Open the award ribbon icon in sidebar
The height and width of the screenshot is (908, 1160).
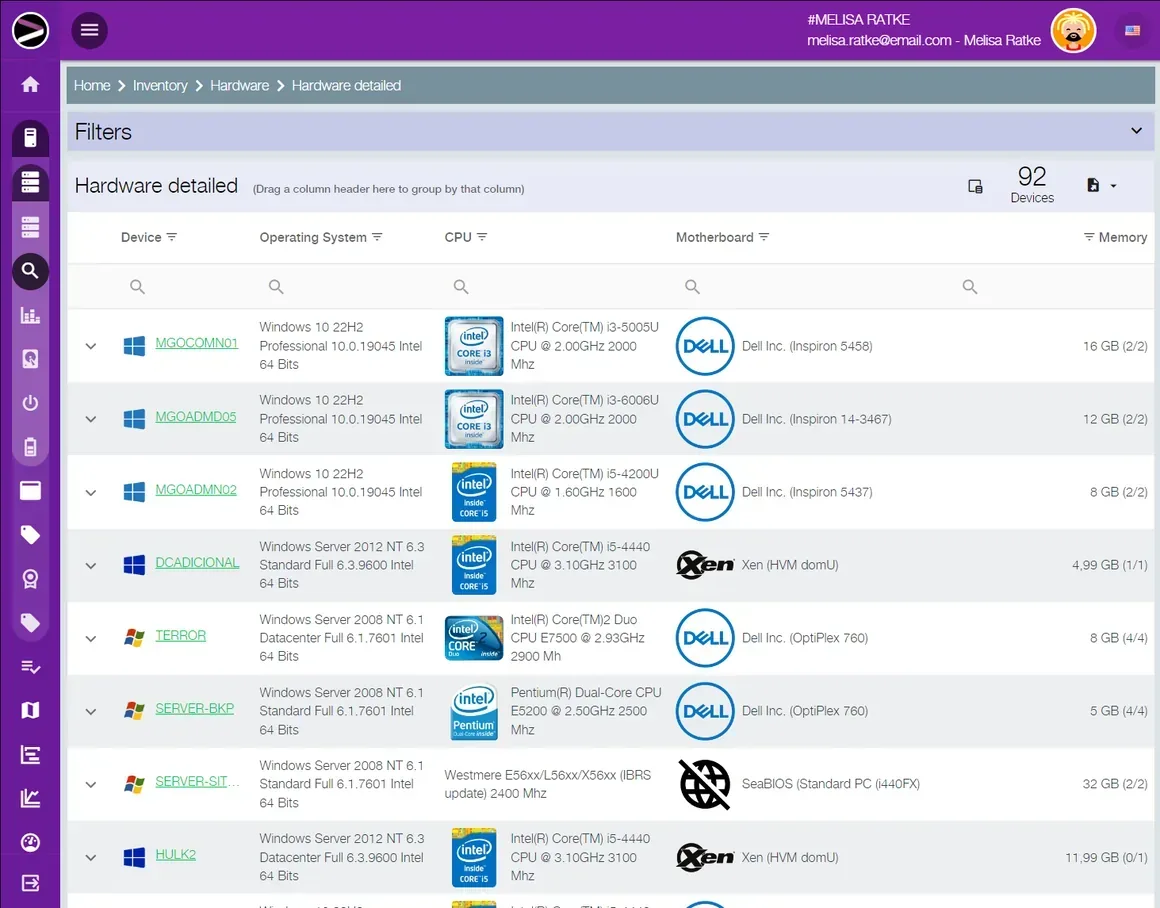30,579
